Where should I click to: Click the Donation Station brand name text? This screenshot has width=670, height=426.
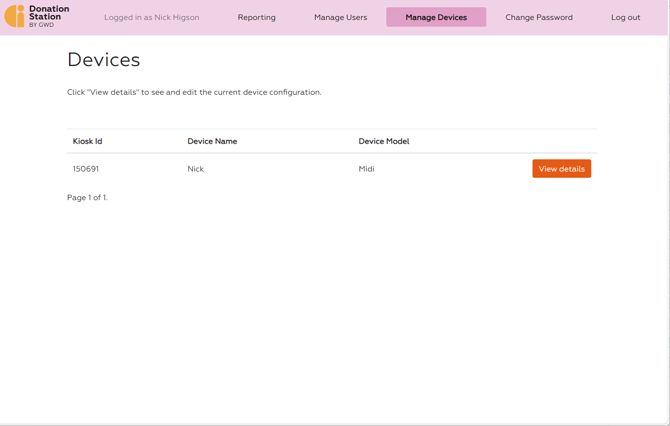[49, 13]
